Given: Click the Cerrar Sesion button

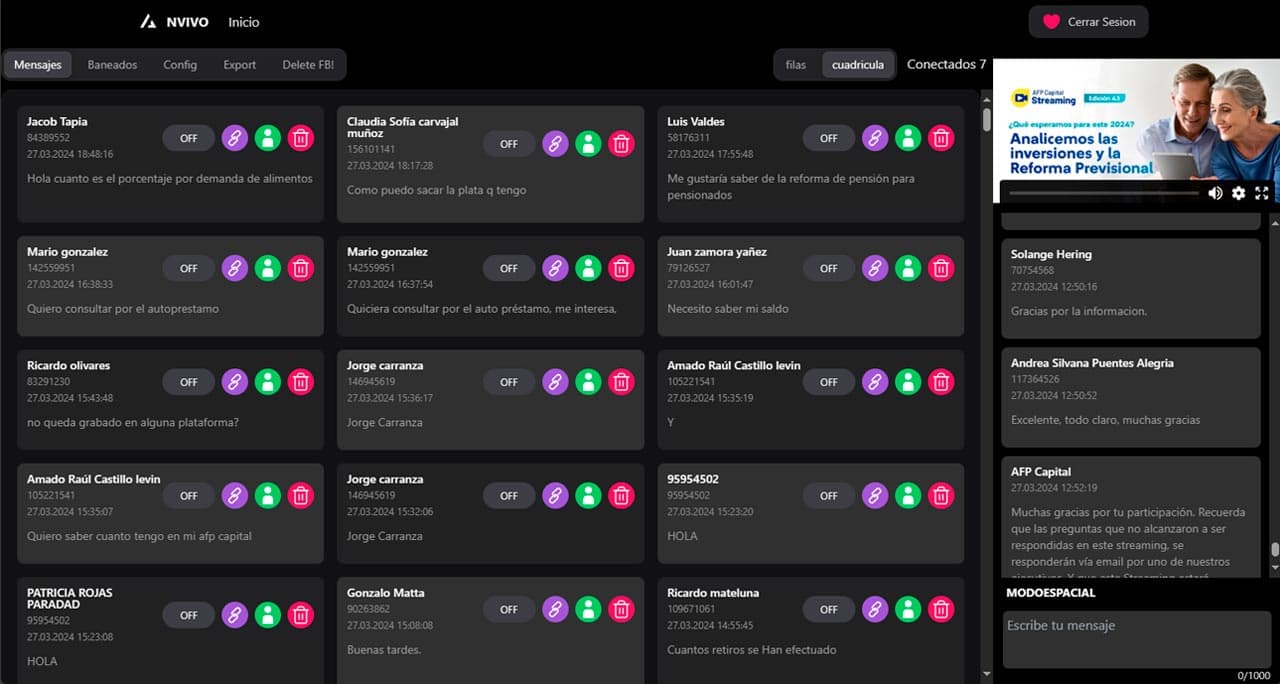Looking at the screenshot, I should click(1089, 22).
